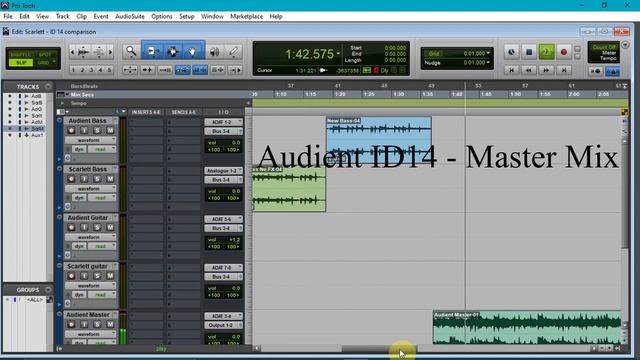Screen dimensions: 640x360
Task: Open the Clip menu
Action: (x=82, y=16)
